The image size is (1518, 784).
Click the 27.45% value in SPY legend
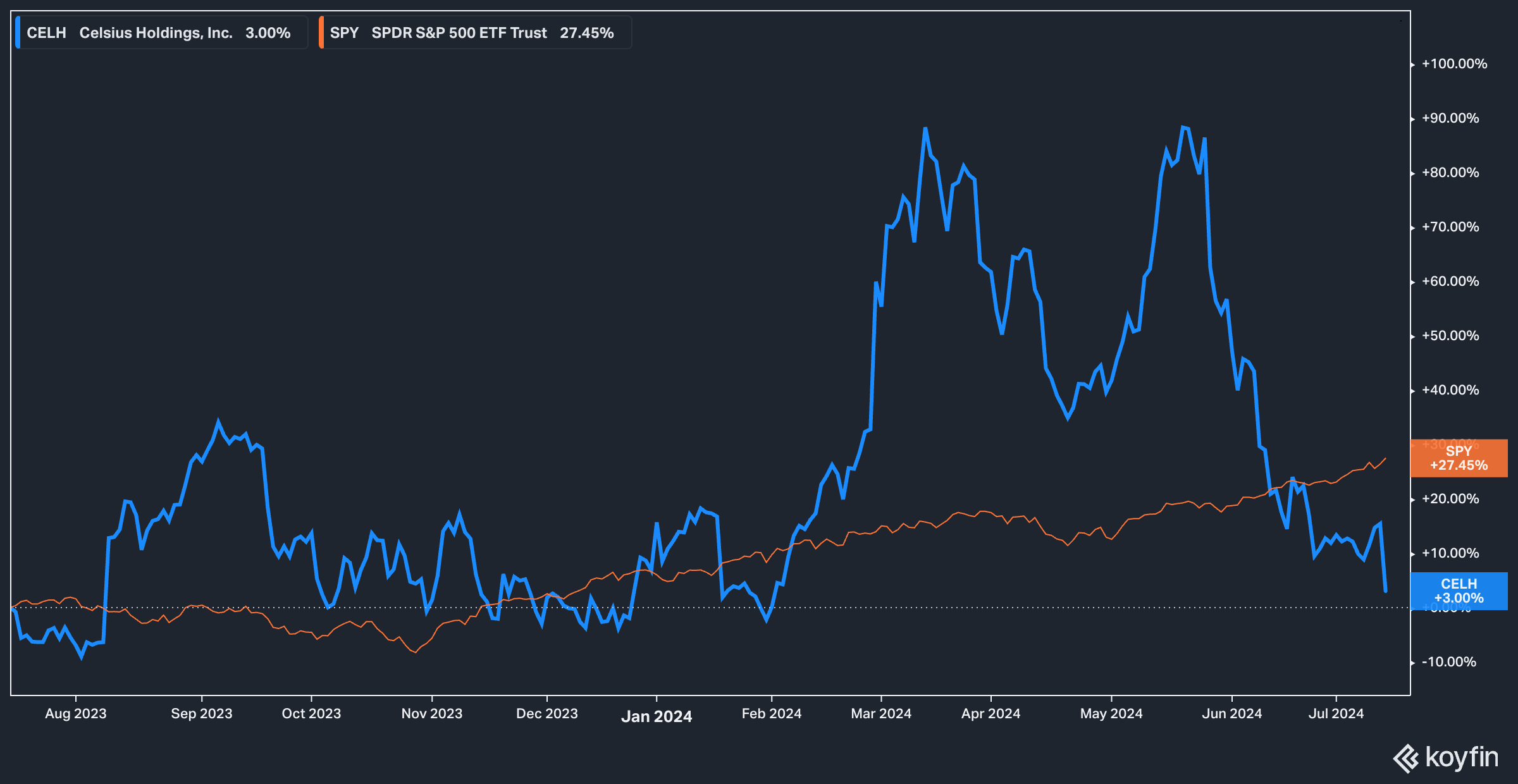587,33
